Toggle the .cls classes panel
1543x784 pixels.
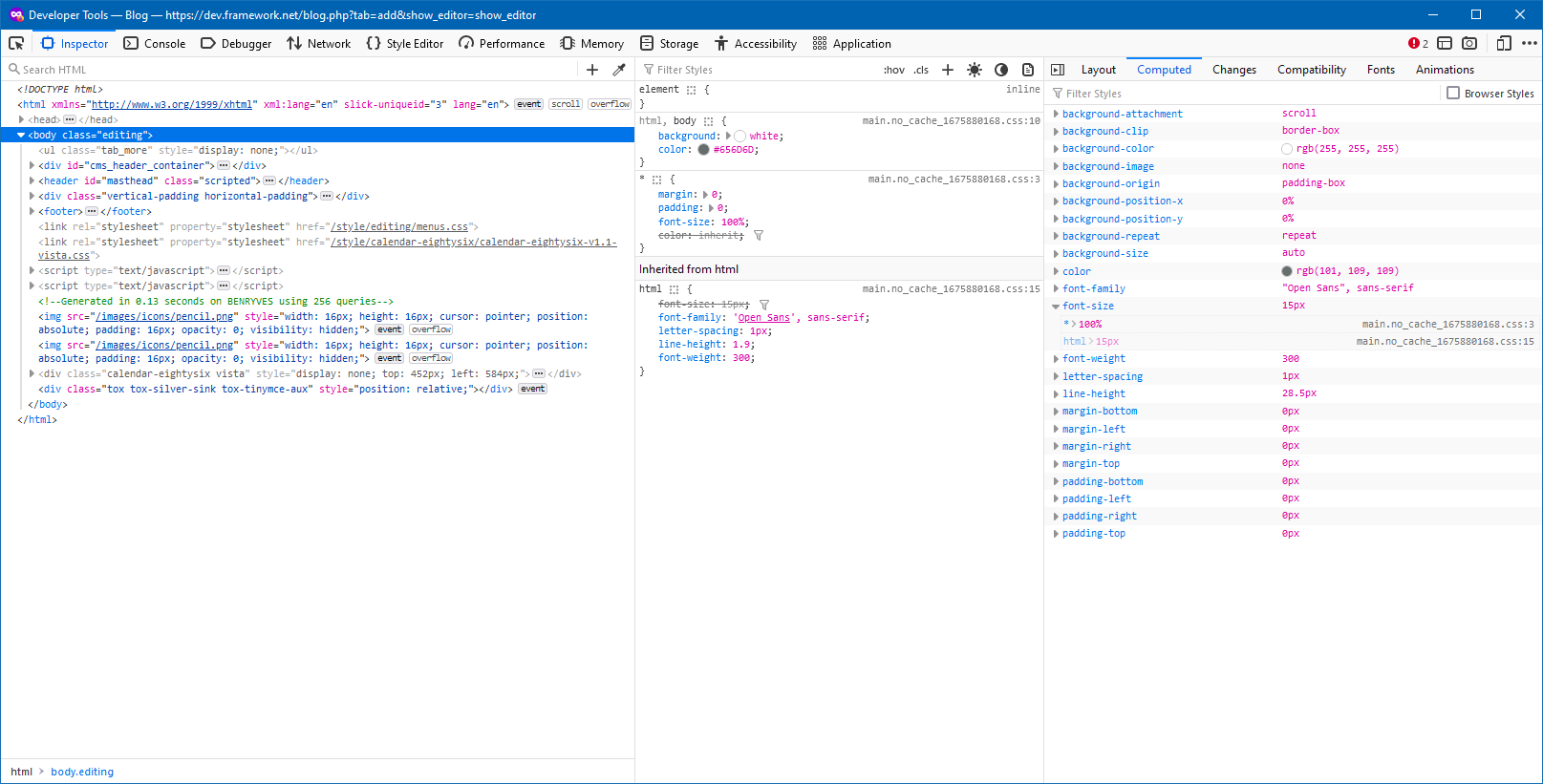(921, 70)
